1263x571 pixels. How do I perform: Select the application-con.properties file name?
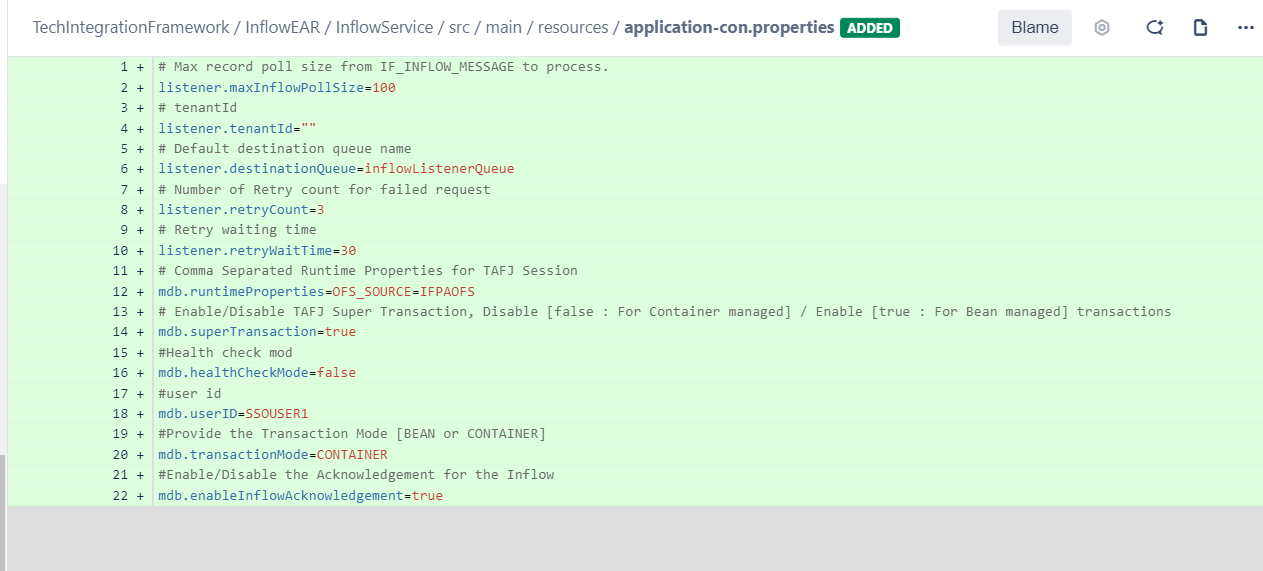pyautogui.click(x=728, y=28)
